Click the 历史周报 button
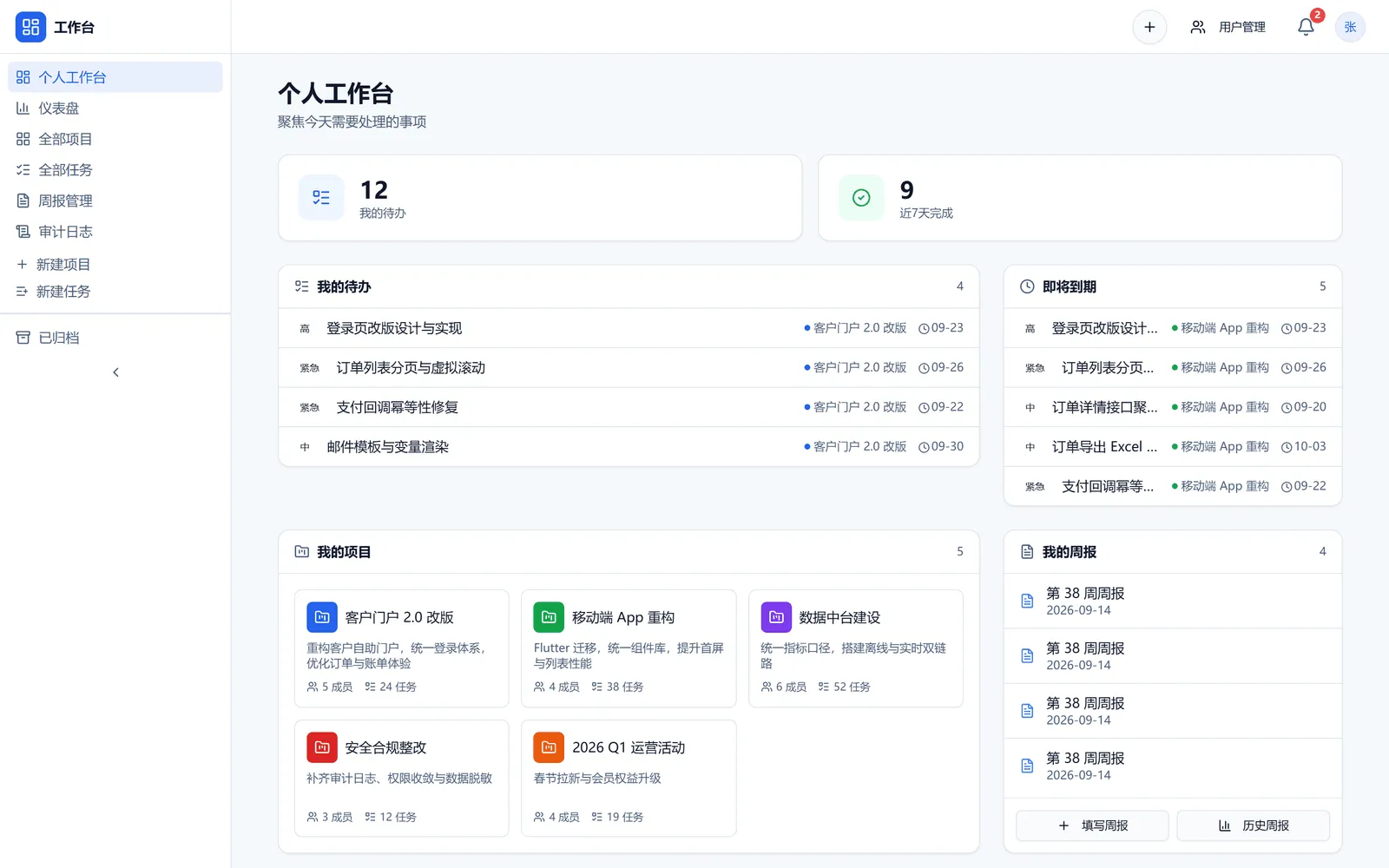Image resolution: width=1389 pixels, height=868 pixels. pos(1253,825)
